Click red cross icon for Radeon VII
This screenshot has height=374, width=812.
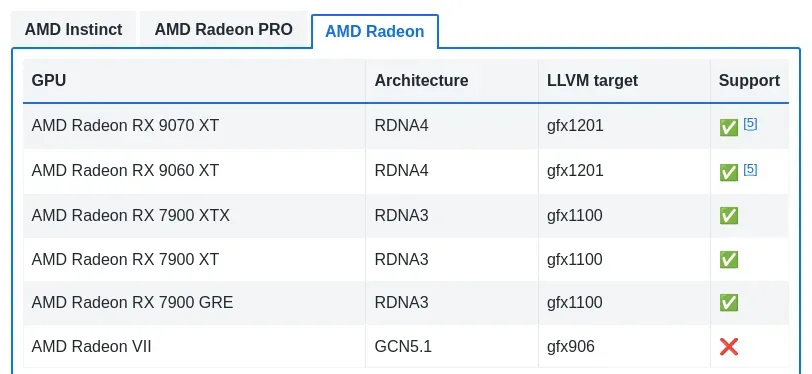(x=729, y=347)
